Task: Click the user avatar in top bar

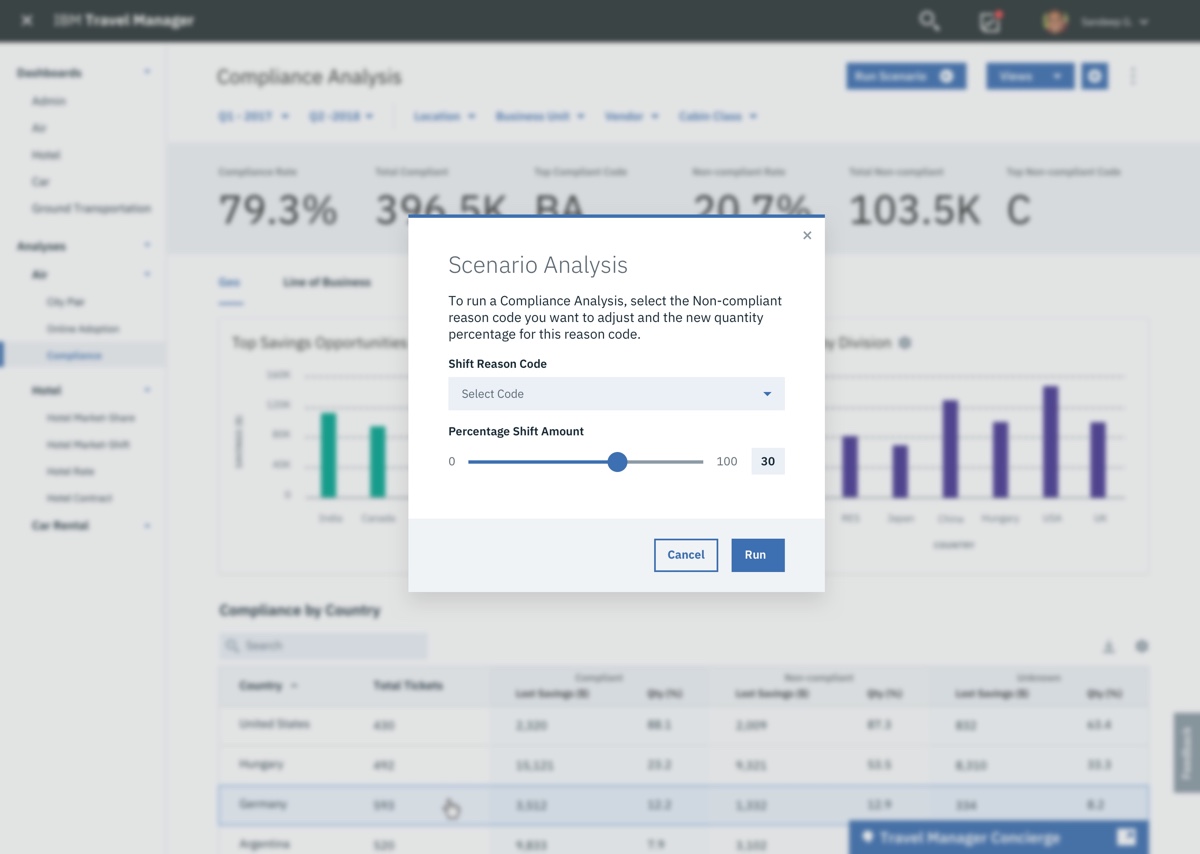Action: [1054, 22]
